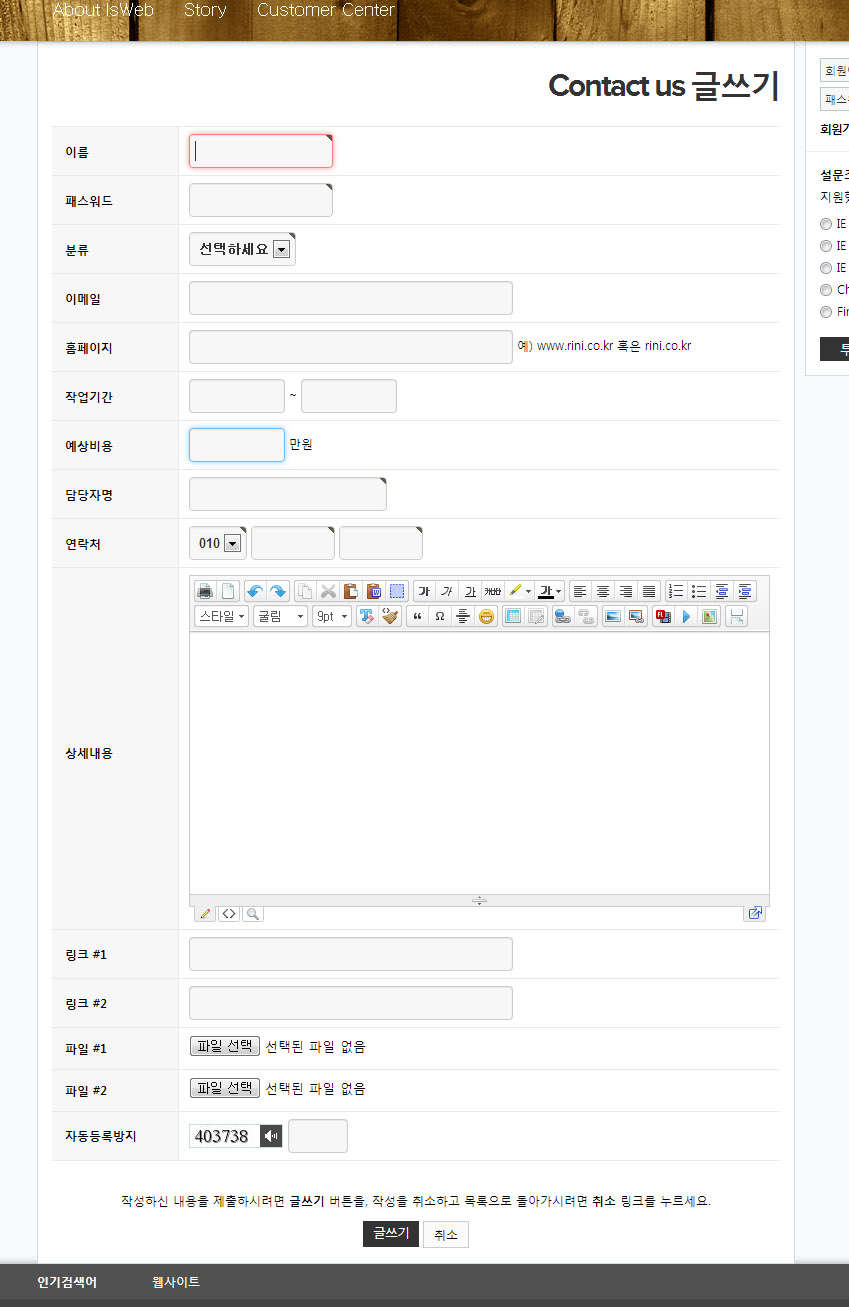Select the first IE poll radio option

(x=826, y=224)
